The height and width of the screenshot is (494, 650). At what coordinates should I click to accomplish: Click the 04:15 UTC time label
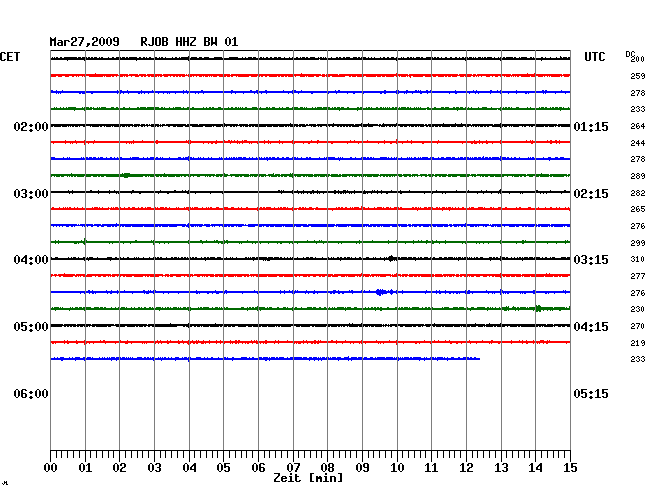point(591,327)
